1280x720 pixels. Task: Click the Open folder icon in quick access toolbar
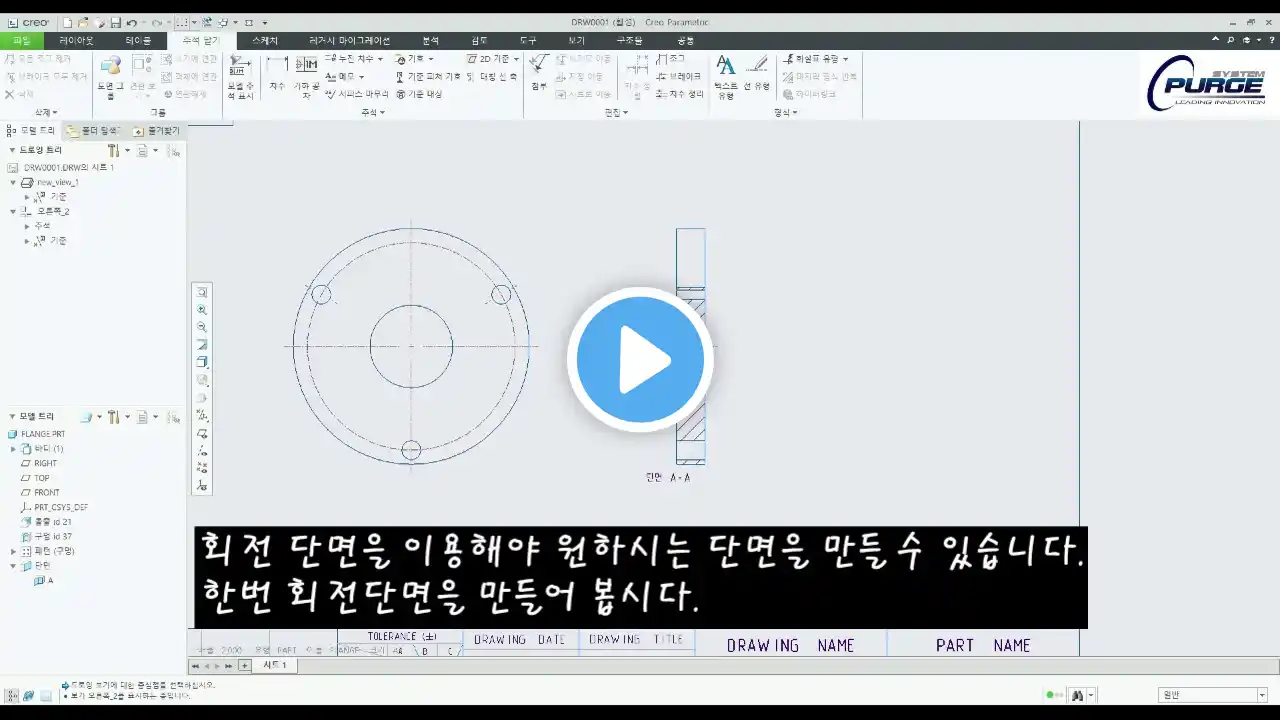[x=83, y=22]
